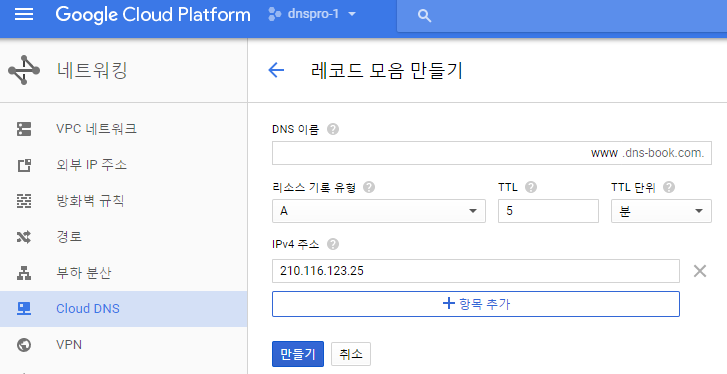The width and height of the screenshot is (727, 374).
Task: Open help for DNS 이름 field
Action: [x=332, y=129]
